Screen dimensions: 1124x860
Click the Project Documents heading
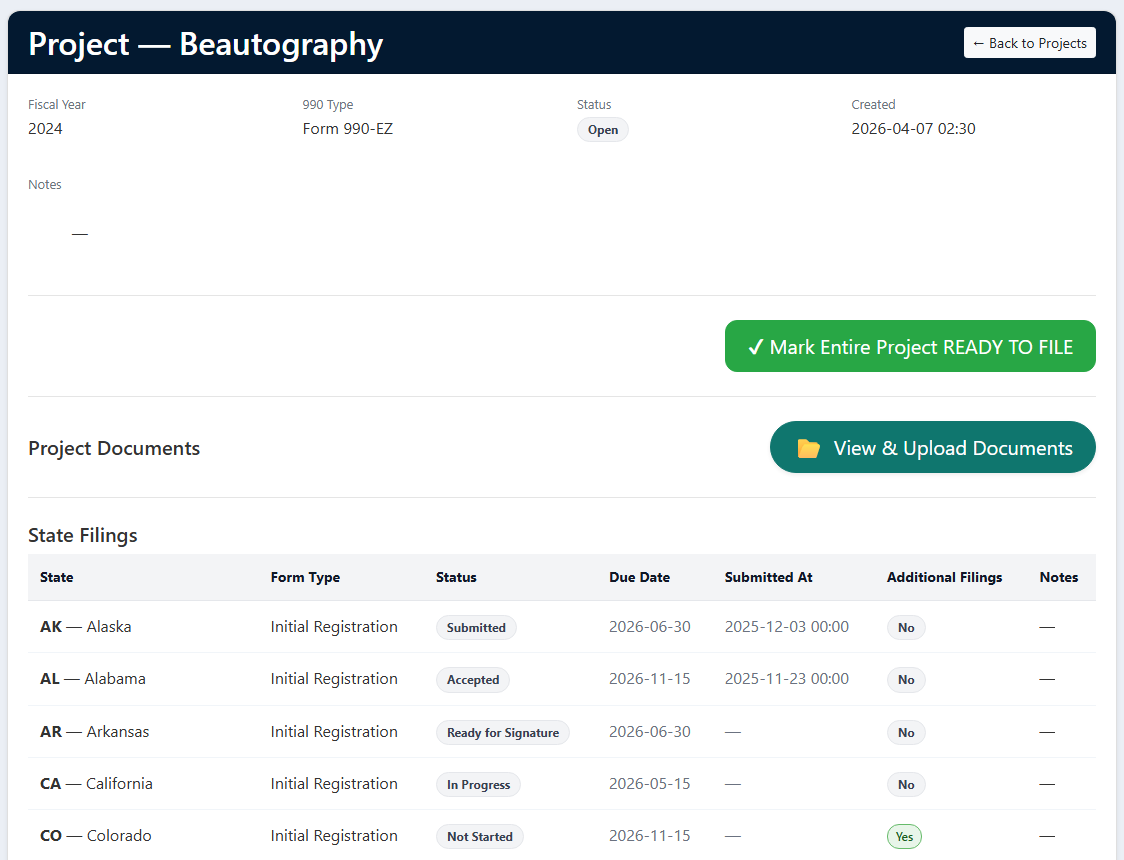click(x=114, y=449)
